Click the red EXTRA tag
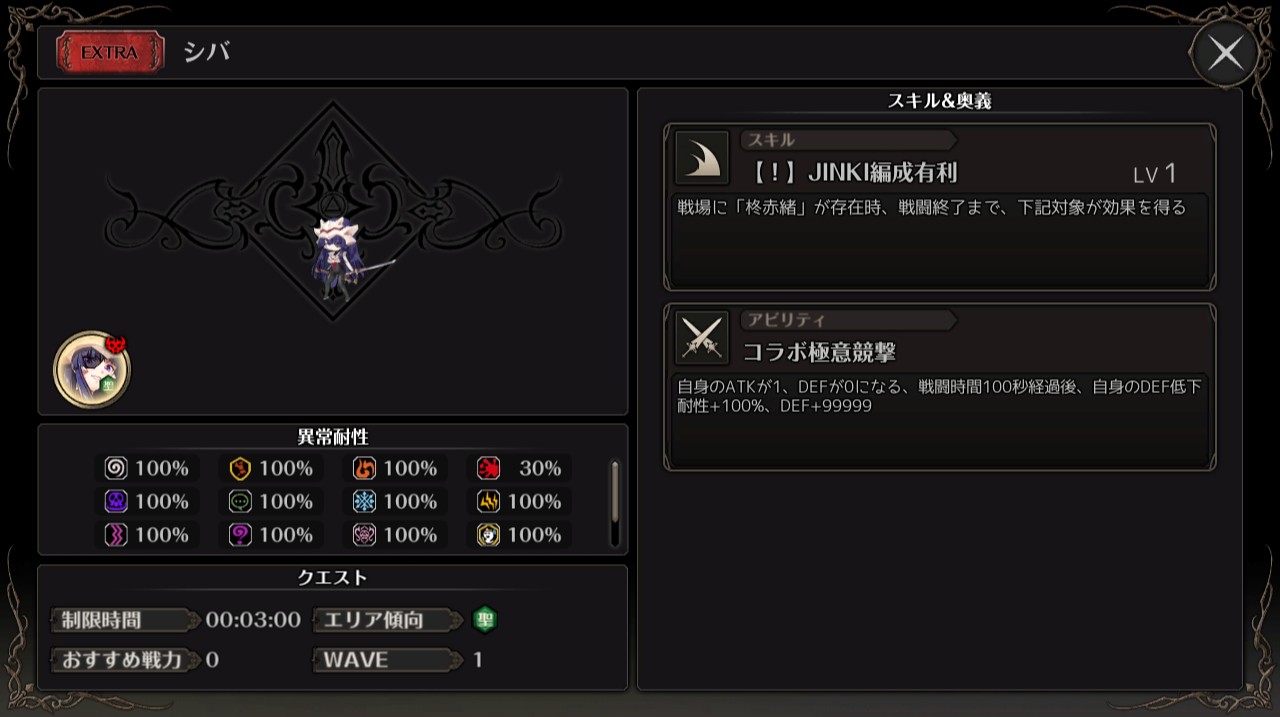Image resolution: width=1280 pixels, height=717 pixels. point(110,53)
